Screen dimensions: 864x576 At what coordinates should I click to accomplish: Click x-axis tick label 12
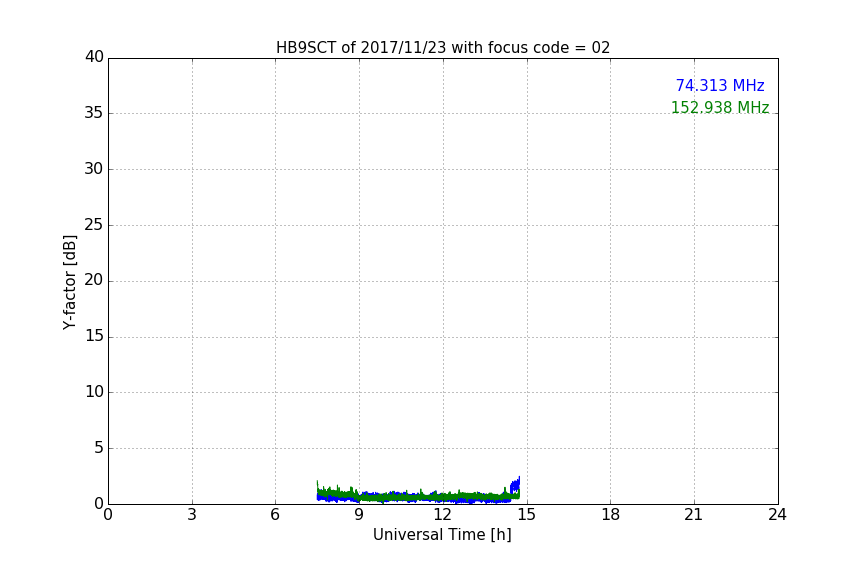(x=443, y=515)
